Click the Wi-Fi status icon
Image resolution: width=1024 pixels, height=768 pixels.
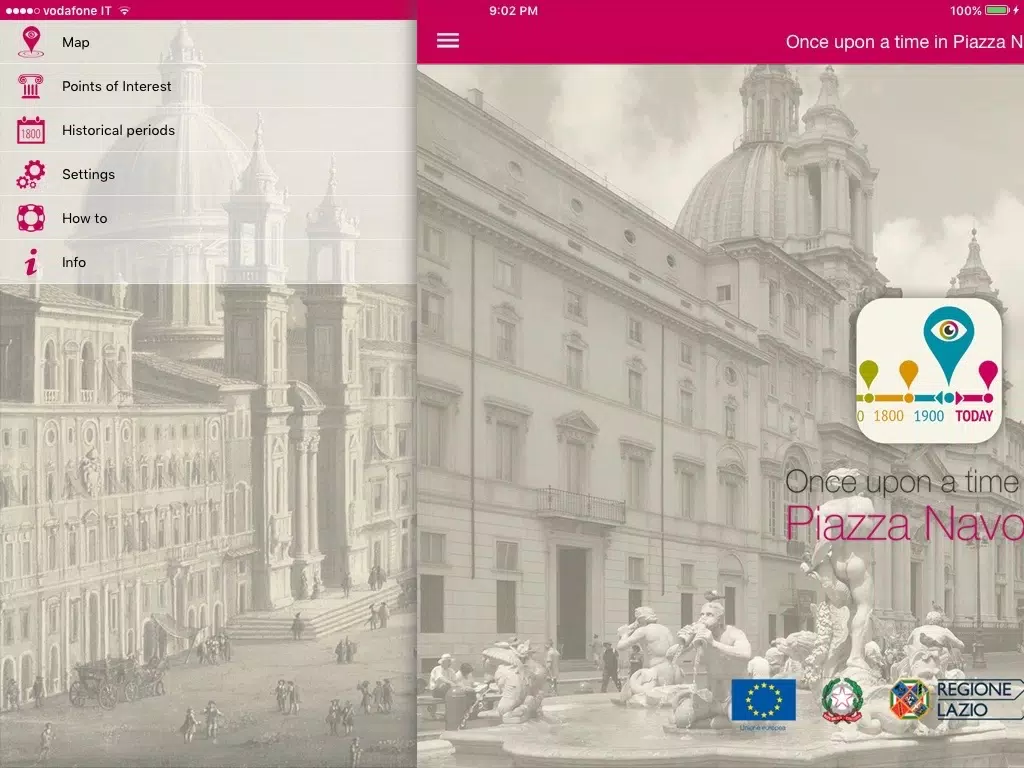[124, 10]
